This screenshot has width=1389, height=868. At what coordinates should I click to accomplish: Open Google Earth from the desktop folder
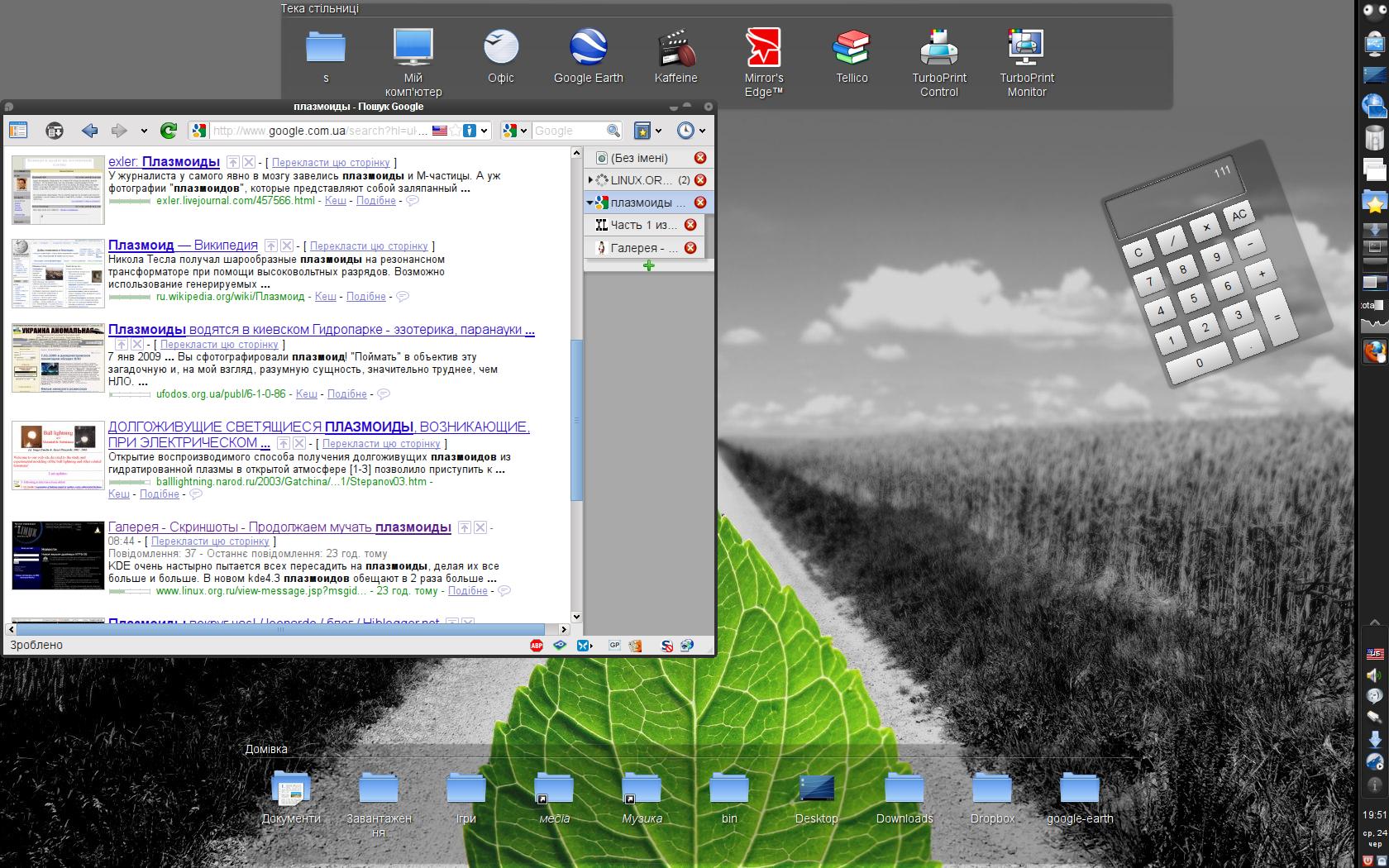(x=589, y=56)
